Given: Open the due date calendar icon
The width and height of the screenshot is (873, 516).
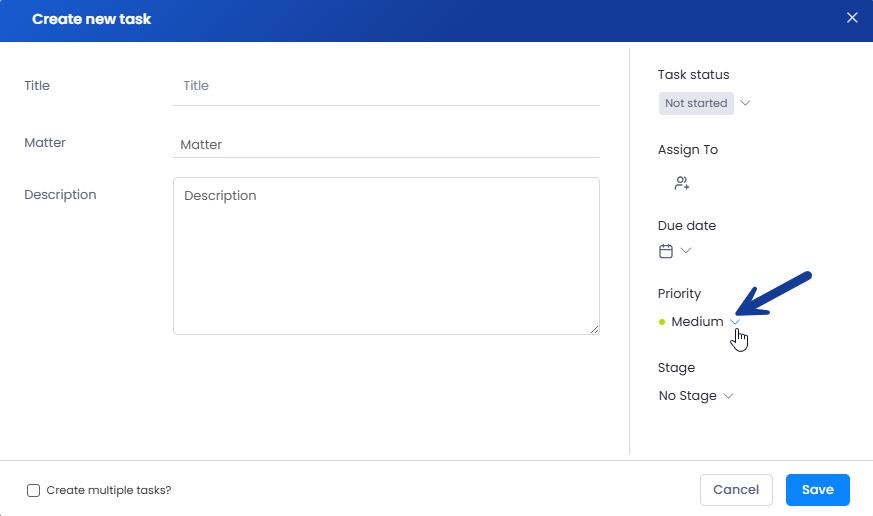Looking at the screenshot, I should pyautogui.click(x=666, y=251).
